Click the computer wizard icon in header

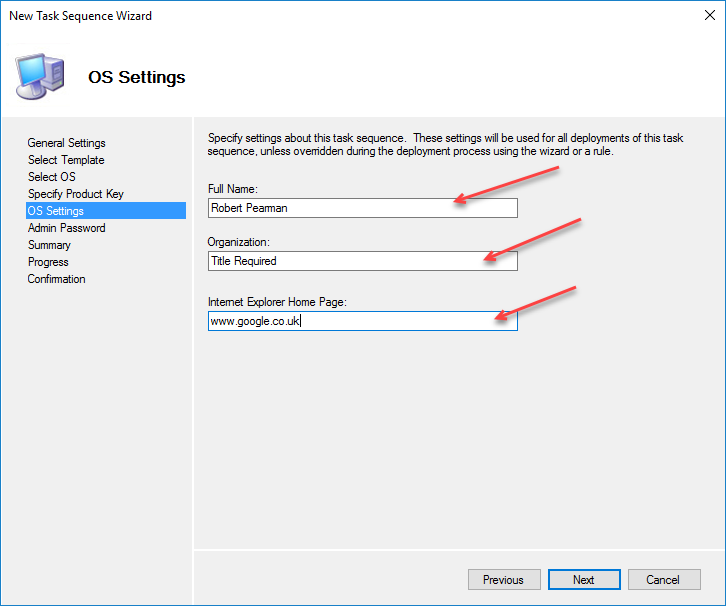pyautogui.click(x=40, y=76)
